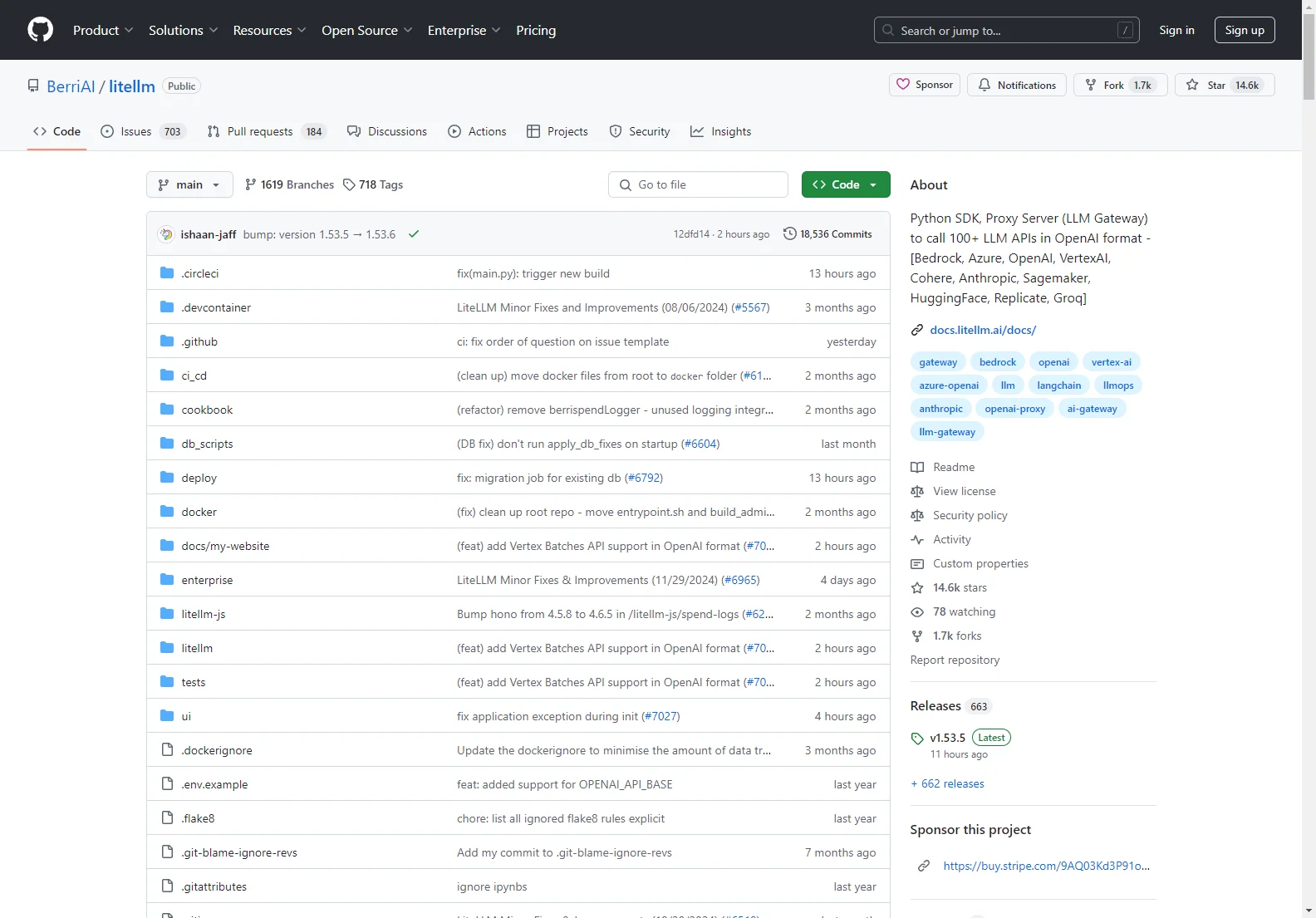Image resolution: width=1316 pixels, height=918 pixels.
Task: Switch to the Projects tab
Action: [557, 131]
